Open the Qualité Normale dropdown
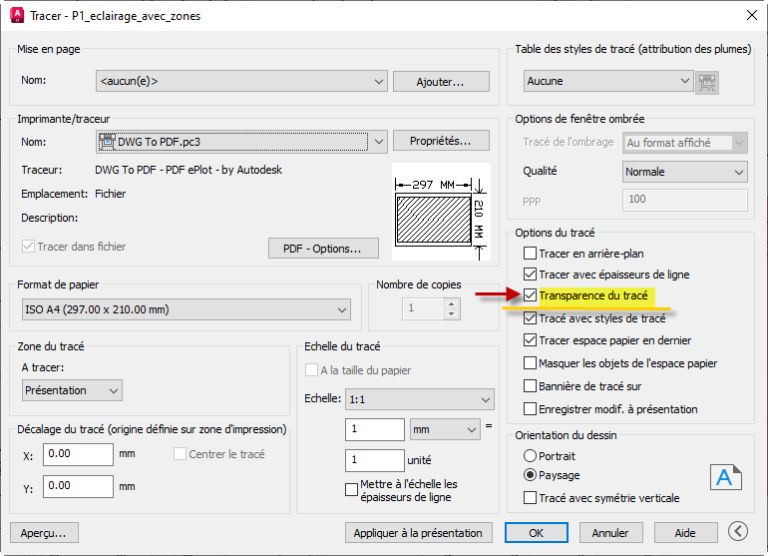The width and height of the screenshot is (768, 556). point(685,172)
